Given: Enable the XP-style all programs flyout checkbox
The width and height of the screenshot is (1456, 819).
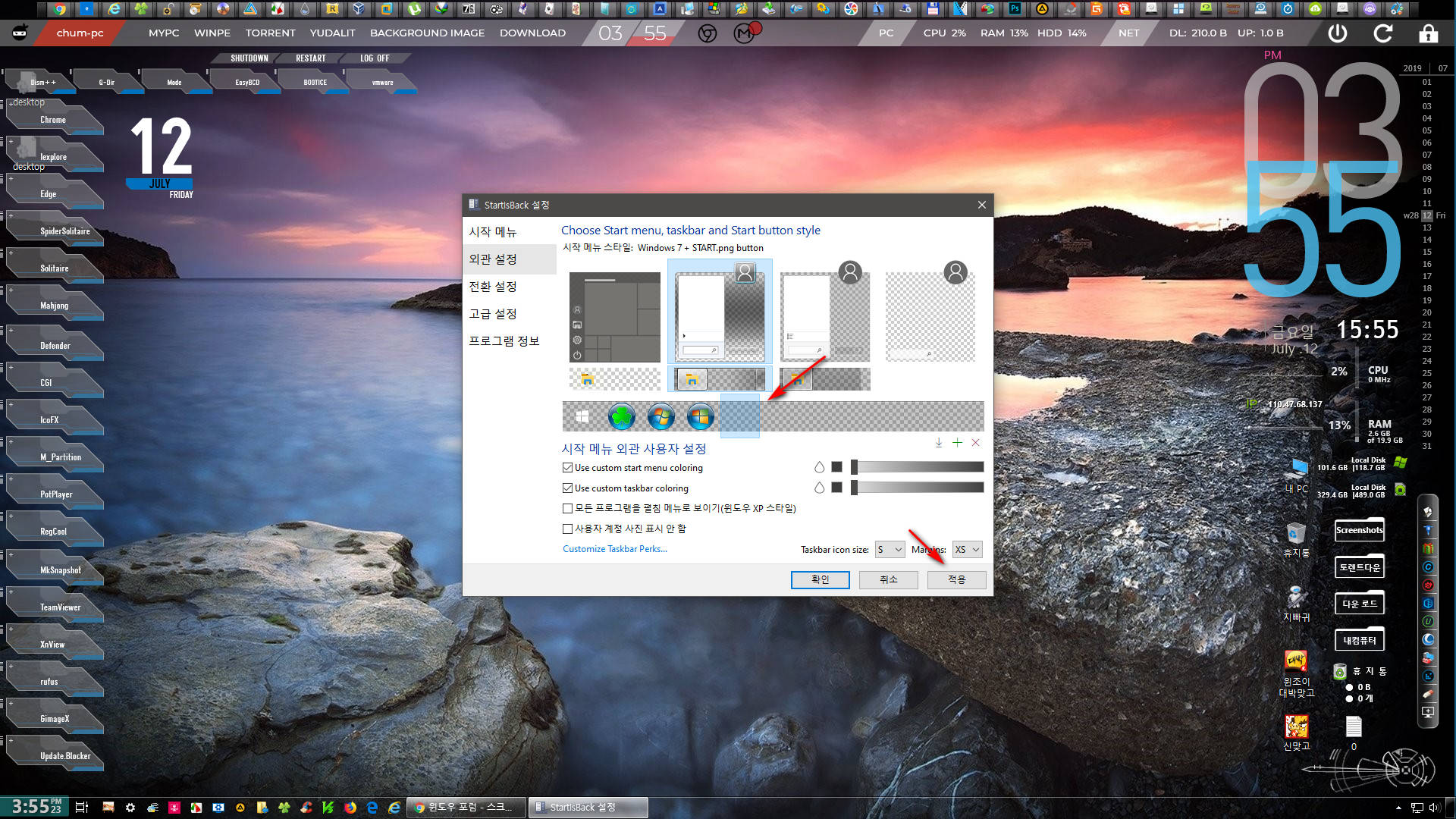Looking at the screenshot, I should 567,508.
